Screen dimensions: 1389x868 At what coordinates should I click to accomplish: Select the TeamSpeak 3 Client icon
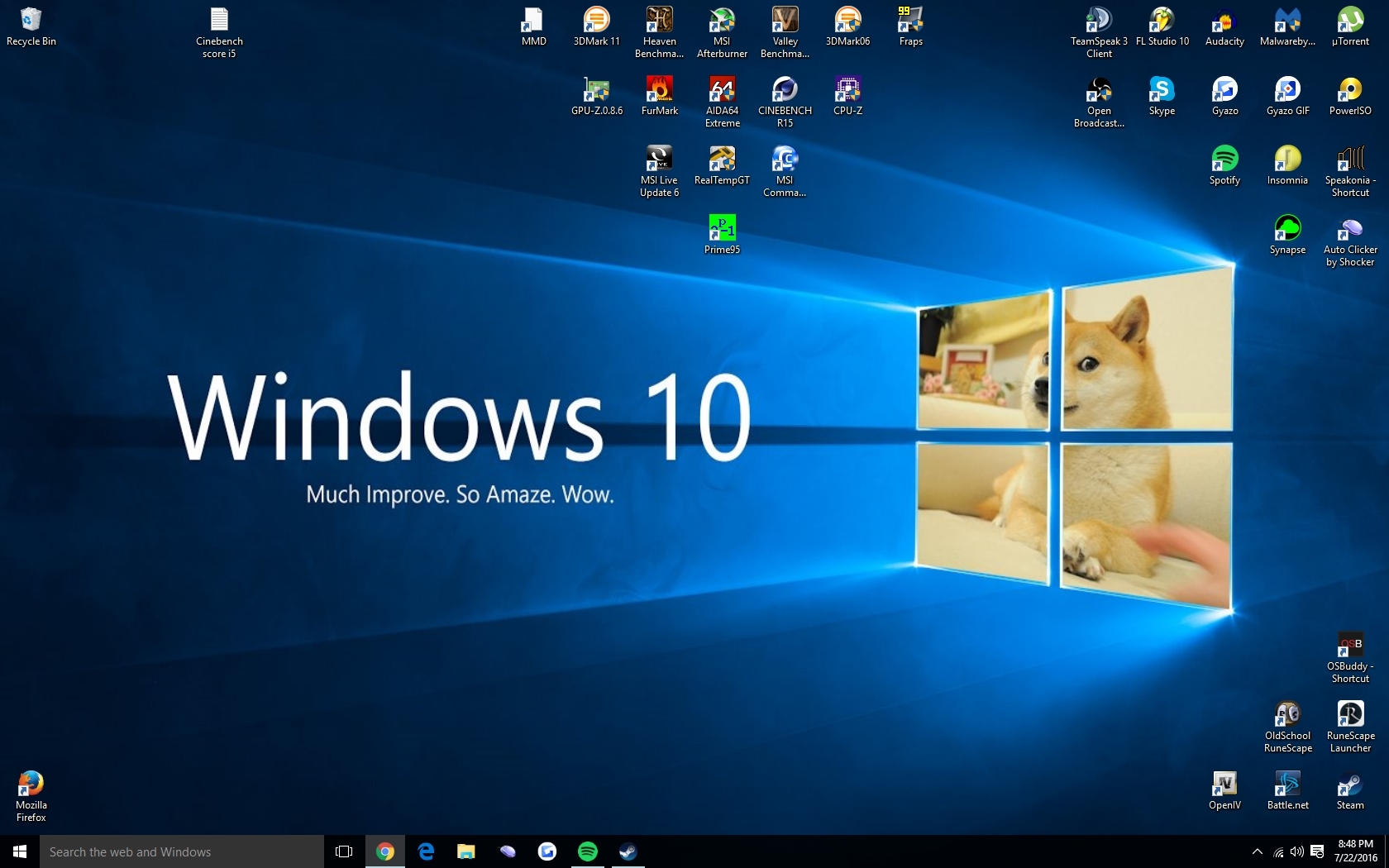pyautogui.click(x=1099, y=33)
